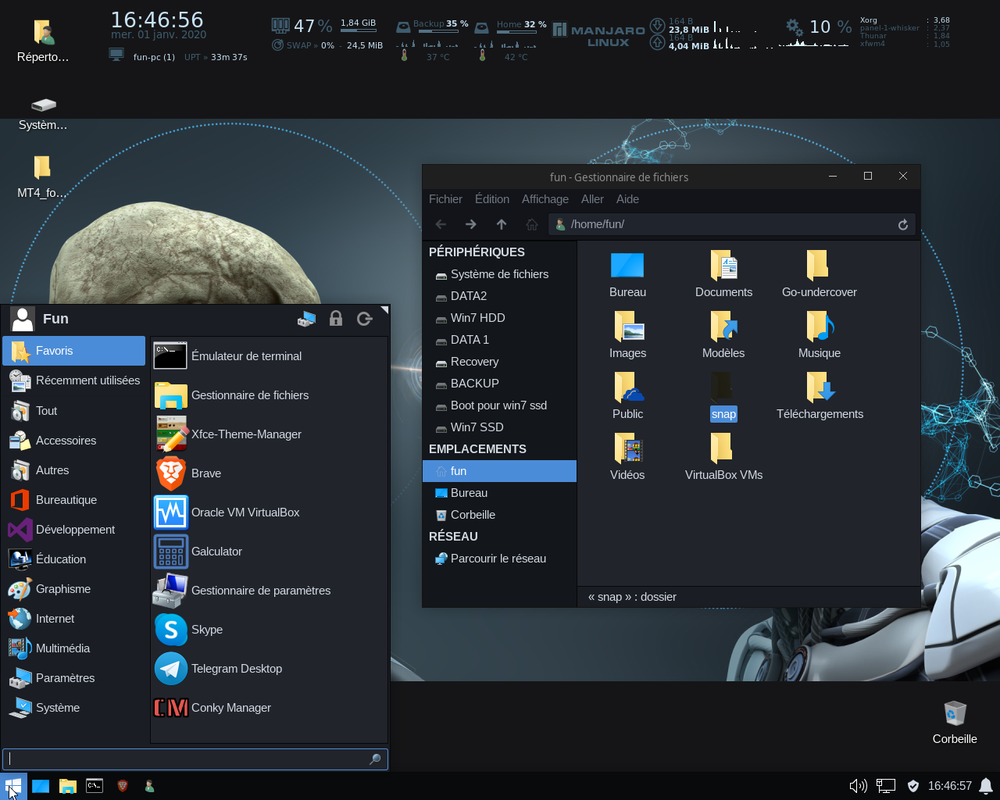This screenshot has width=1000, height=800.
Task: Click the logout icon next to lock
Action: [365, 318]
